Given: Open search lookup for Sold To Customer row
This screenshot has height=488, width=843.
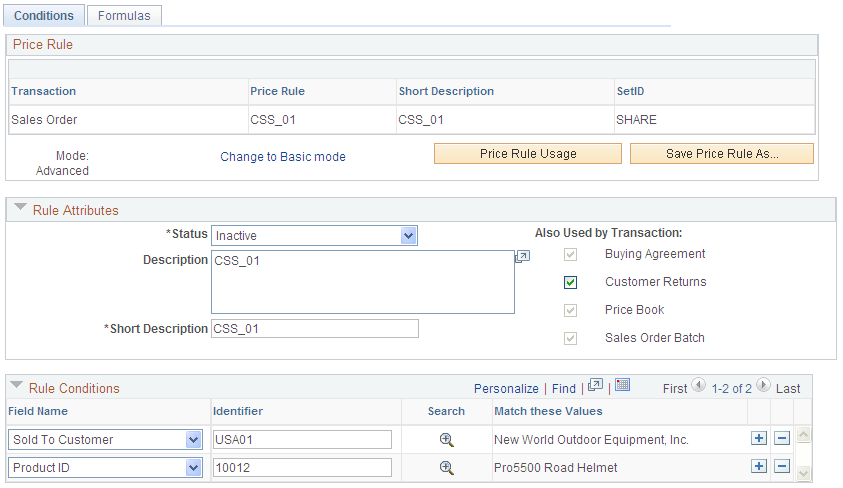Looking at the screenshot, I should tap(447, 440).
